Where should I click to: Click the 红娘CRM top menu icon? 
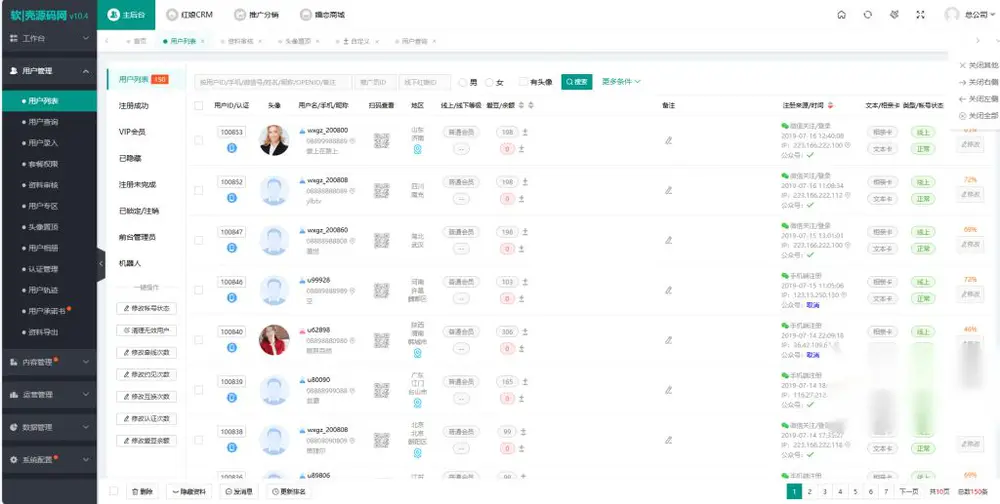172,15
